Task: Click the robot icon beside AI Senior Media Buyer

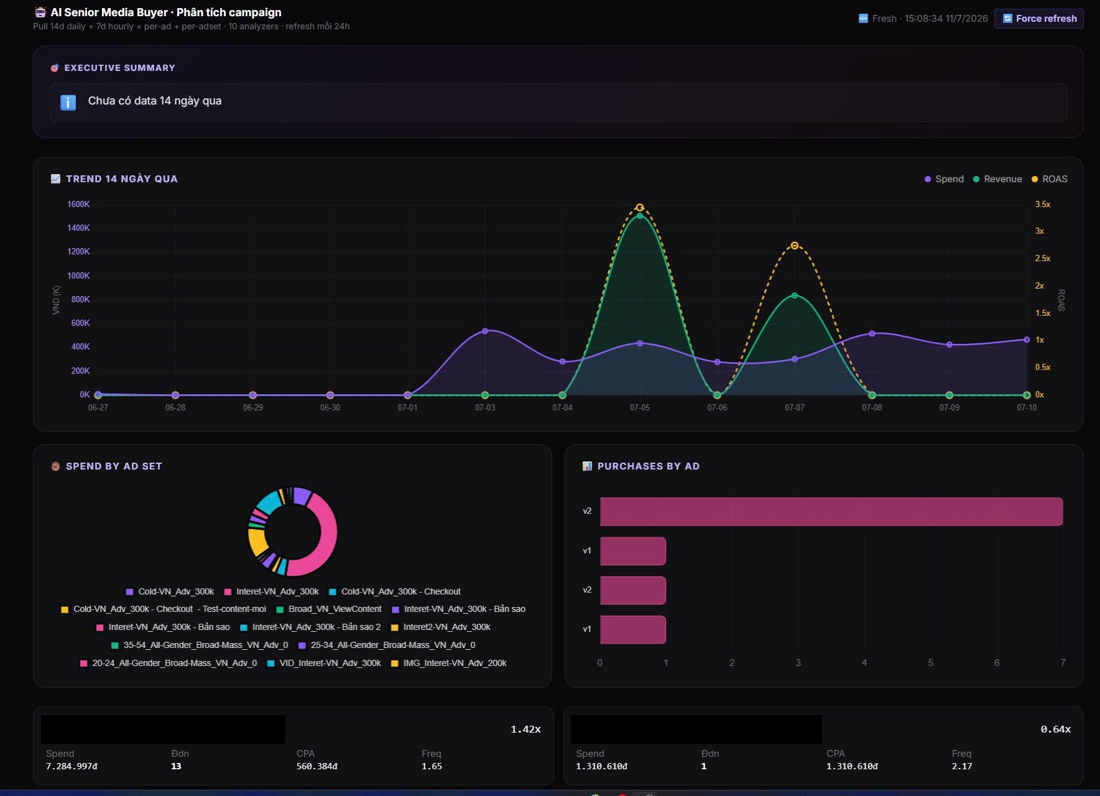Action: tap(40, 13)
